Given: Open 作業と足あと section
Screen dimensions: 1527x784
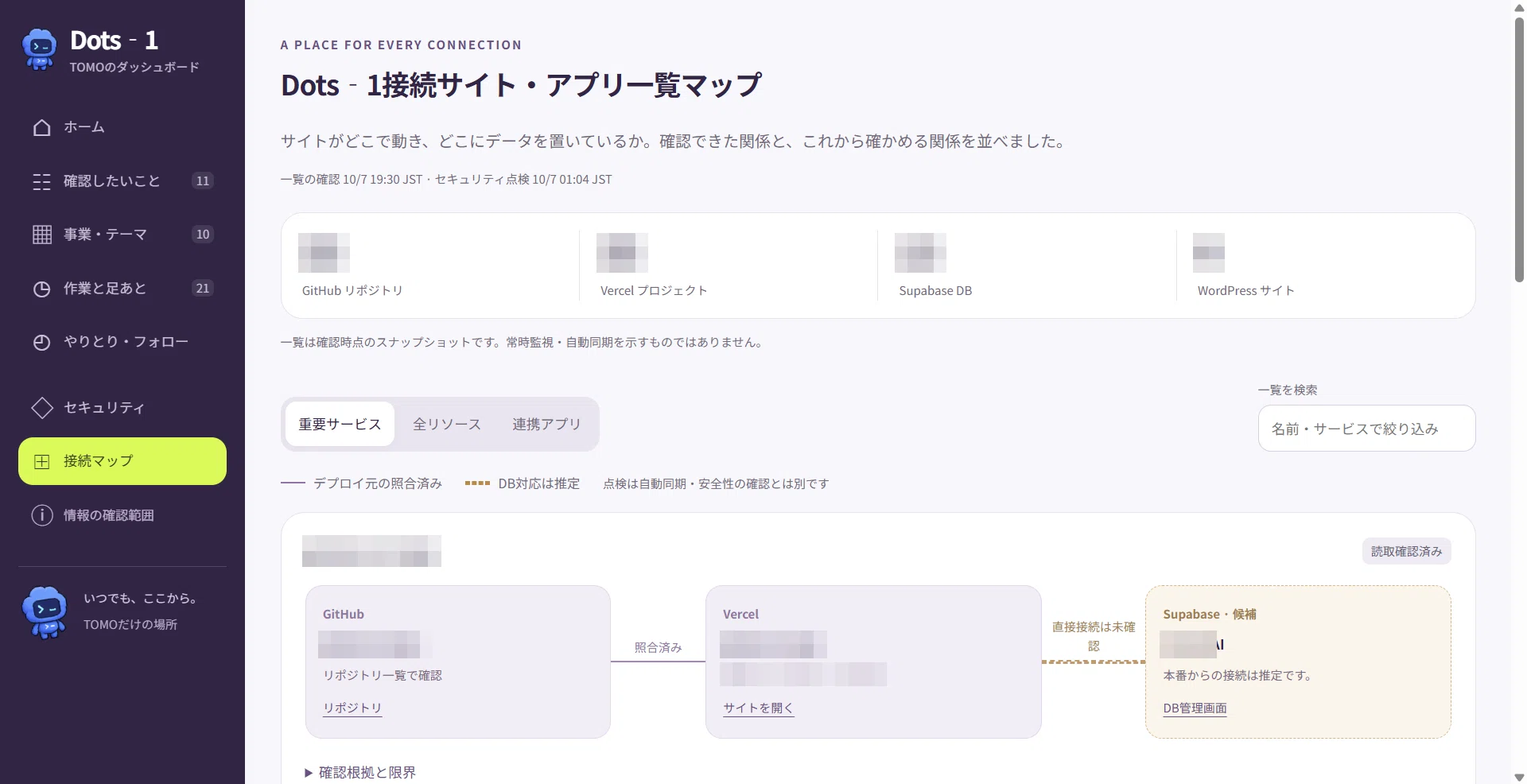Looking at the screenshot, I should pyautogui.click(x=122, y=289).
